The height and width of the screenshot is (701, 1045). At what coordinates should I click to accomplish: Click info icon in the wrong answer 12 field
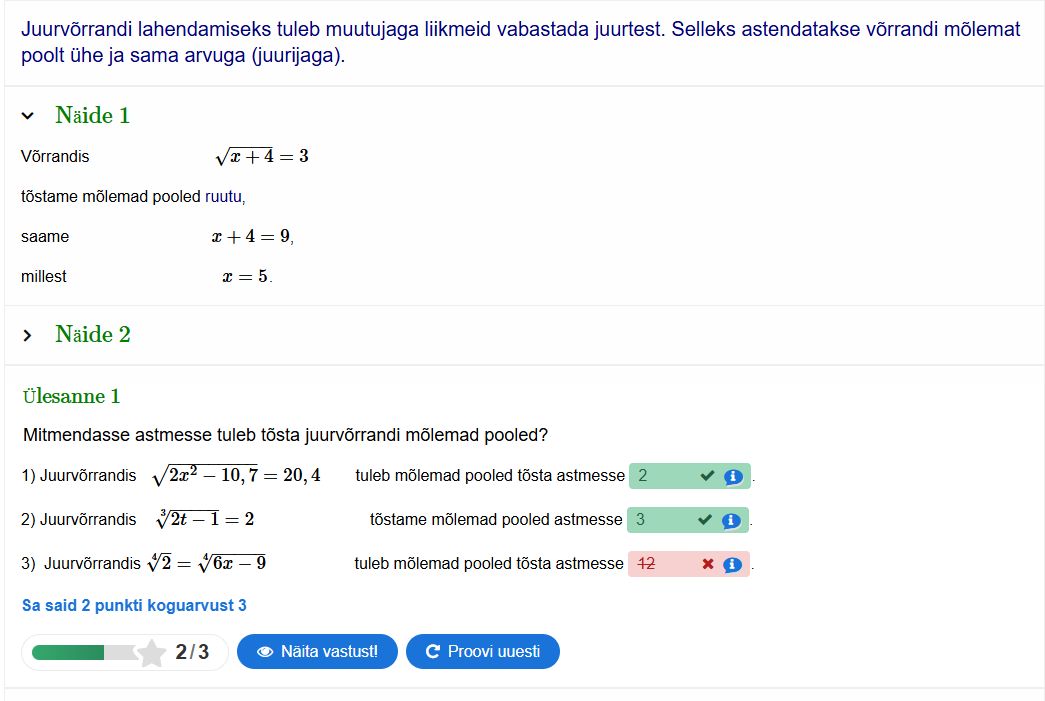click(x=732, y=565)
